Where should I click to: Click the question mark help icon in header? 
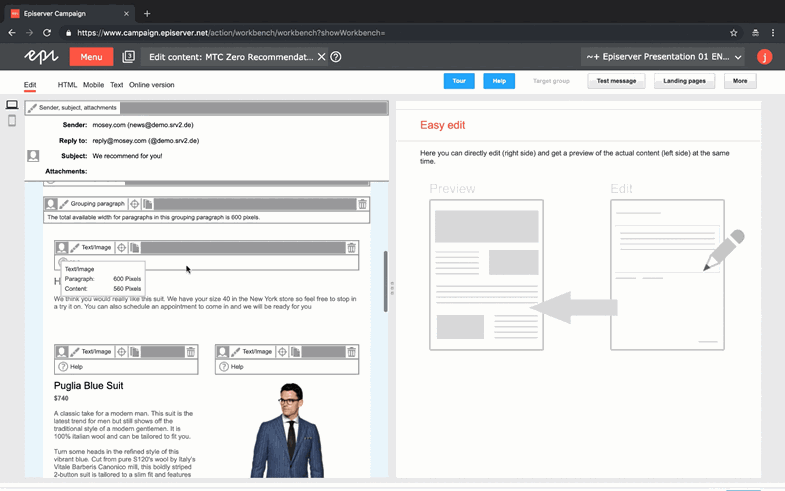tap(336, 57)
